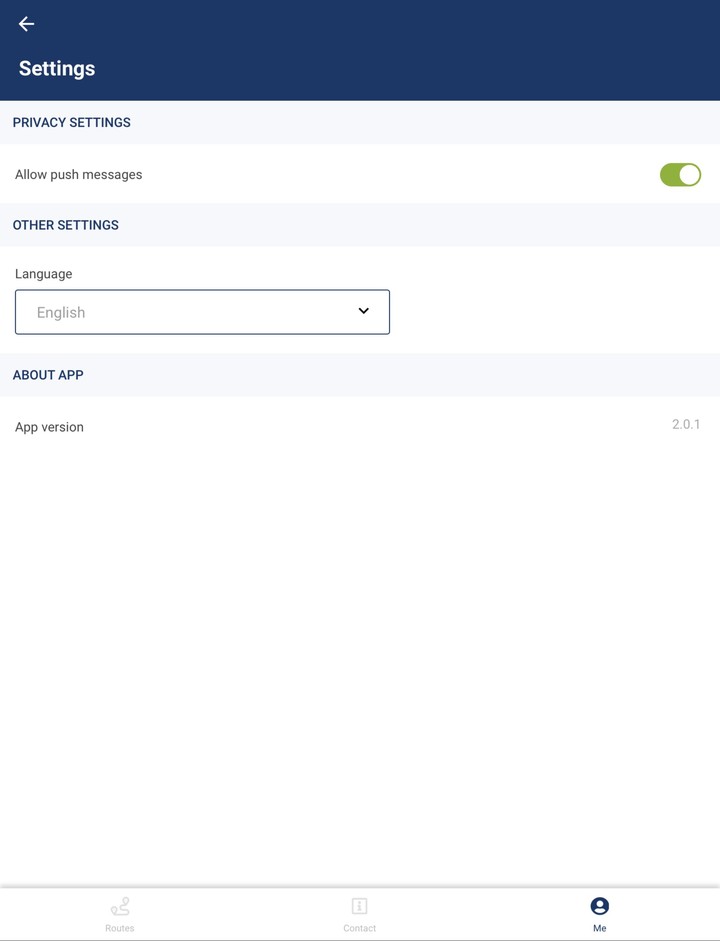This screenshot has height=941, width=720.
Task: Click the 2.0.1 version number
Action: point(686,425)
